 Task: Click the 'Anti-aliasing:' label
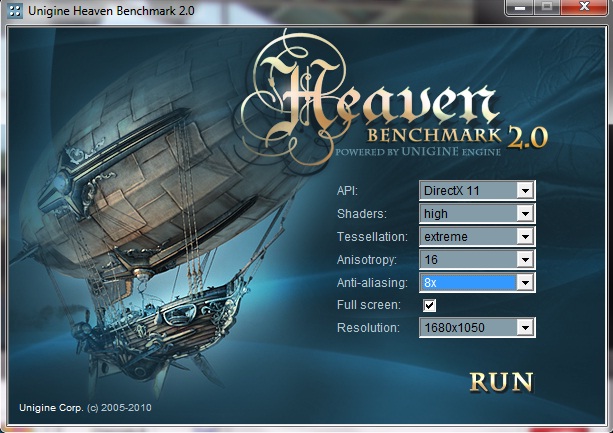[372, 283]
